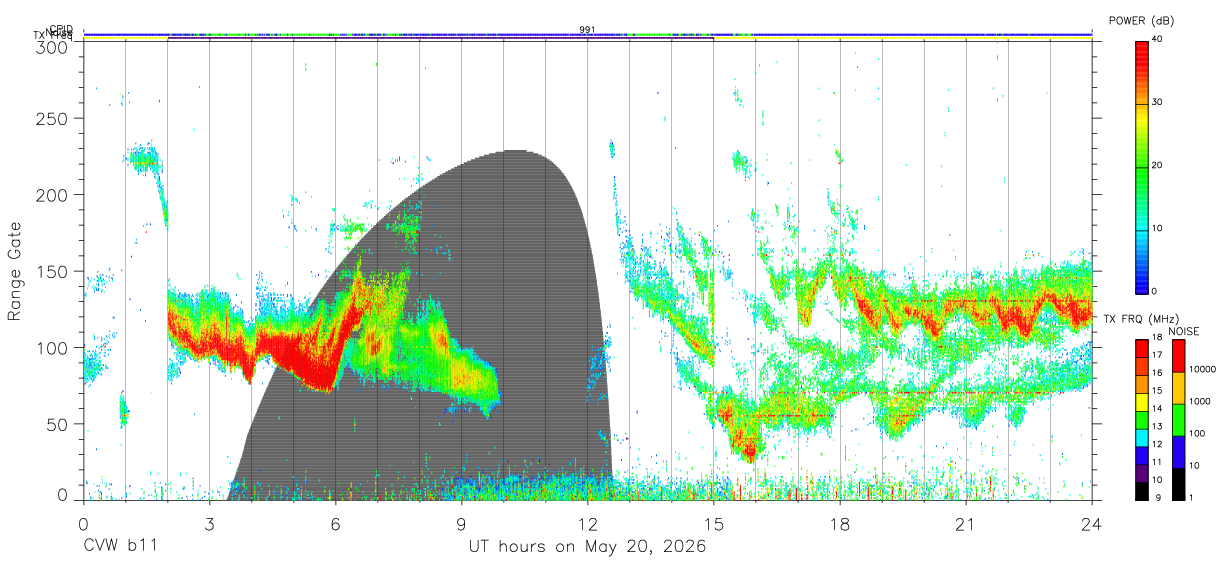Click the 991 CPID value at top
The width and height of the screenshot is (1228, 567).
[588, 29]
